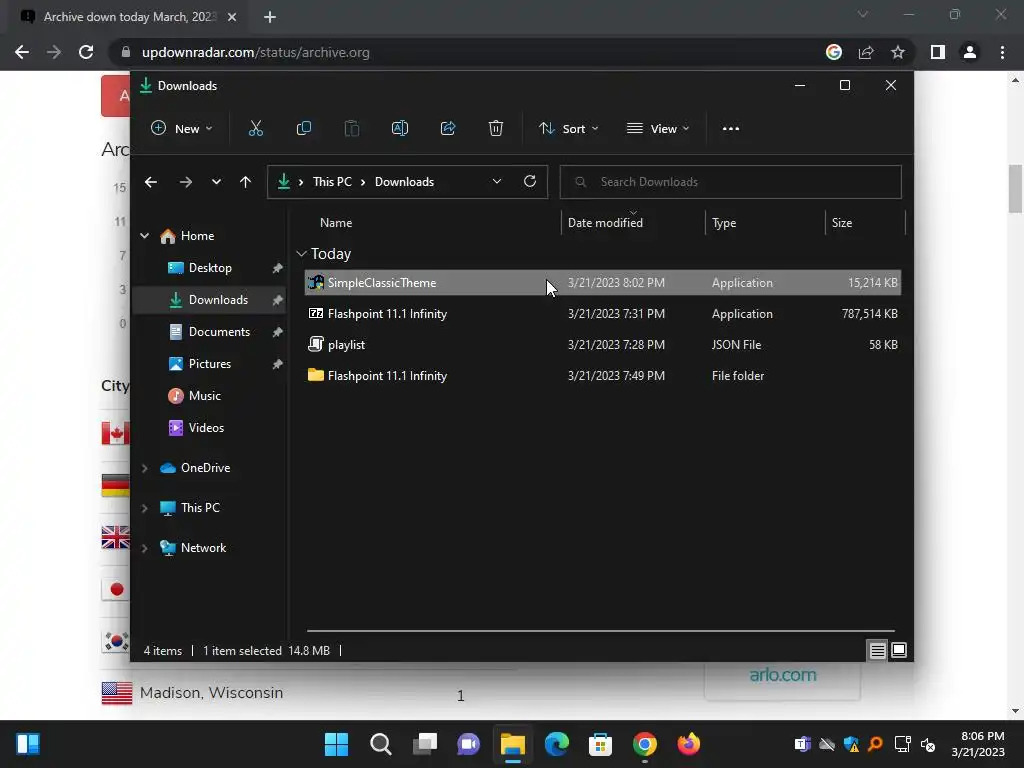
Task: Open Windows Start menu on taskbar
Action: [x=336, y=744]
